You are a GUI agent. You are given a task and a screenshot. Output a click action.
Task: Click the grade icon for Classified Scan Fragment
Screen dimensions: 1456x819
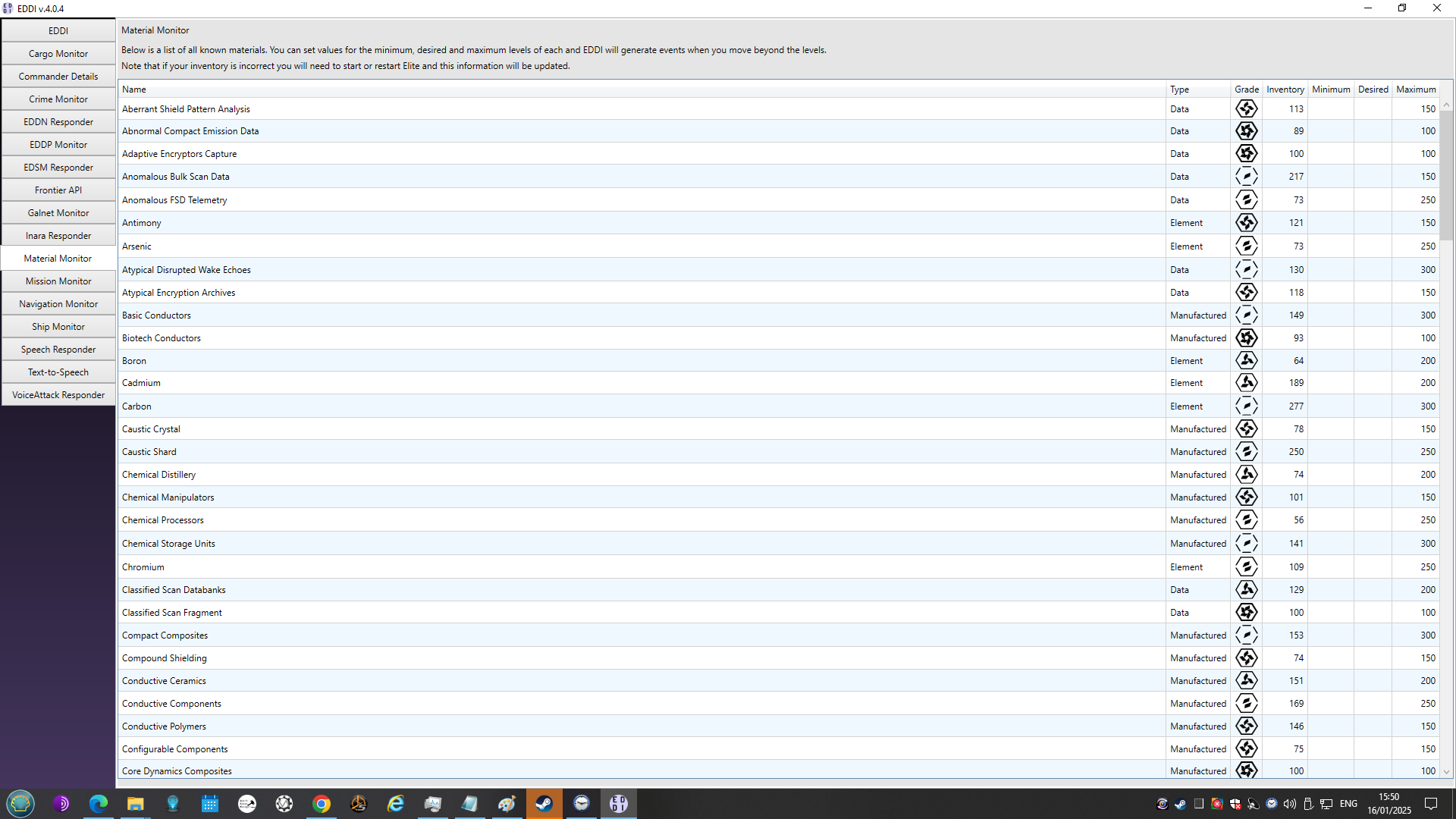(x=1246, y=612)
